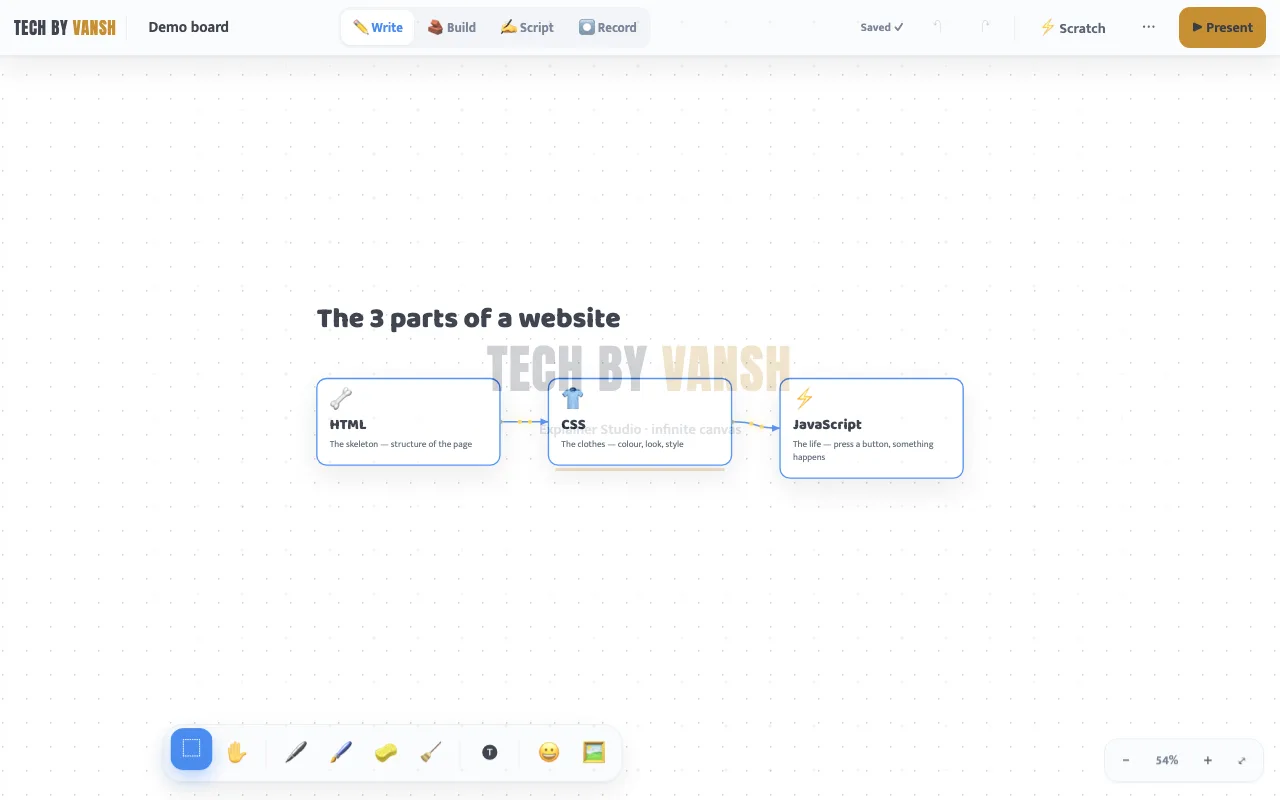1280x800 pixels.
Task: Open the Script tab
Action: click(527, 27)
